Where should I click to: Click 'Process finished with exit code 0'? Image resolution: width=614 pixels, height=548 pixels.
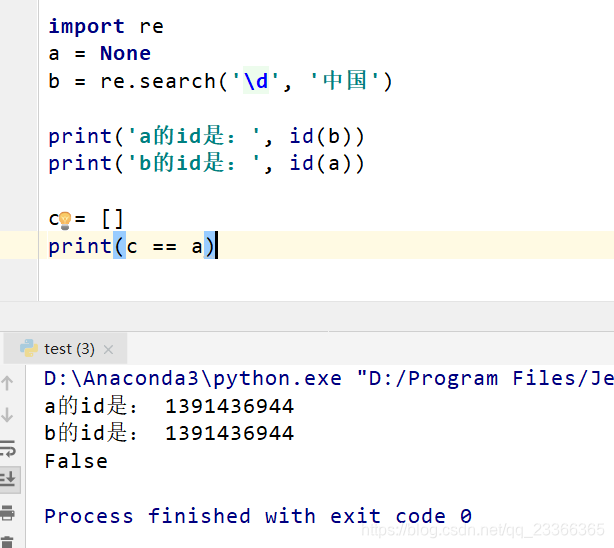[x=258, y=516]
